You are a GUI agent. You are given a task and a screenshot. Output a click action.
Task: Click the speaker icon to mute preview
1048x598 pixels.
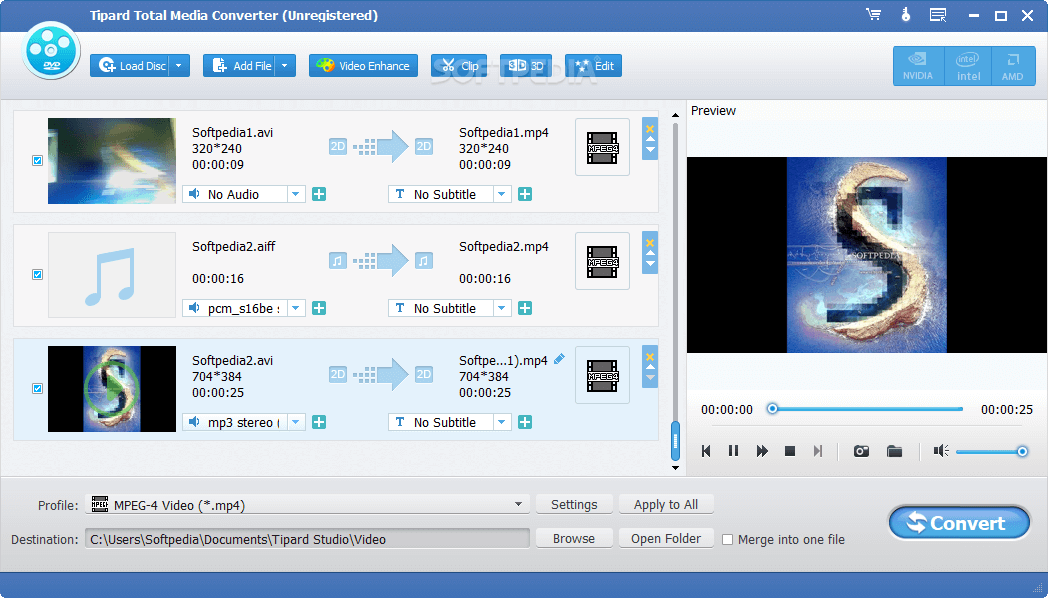(940, 451)
